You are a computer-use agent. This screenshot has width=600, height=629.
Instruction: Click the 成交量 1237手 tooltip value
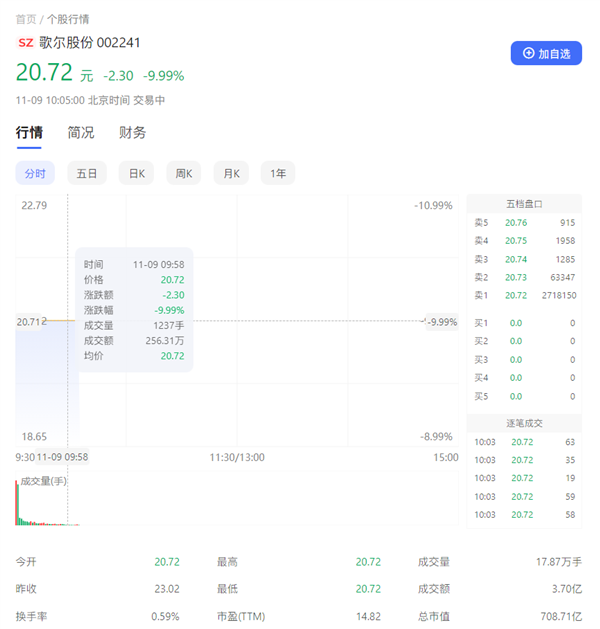point(169,325)
